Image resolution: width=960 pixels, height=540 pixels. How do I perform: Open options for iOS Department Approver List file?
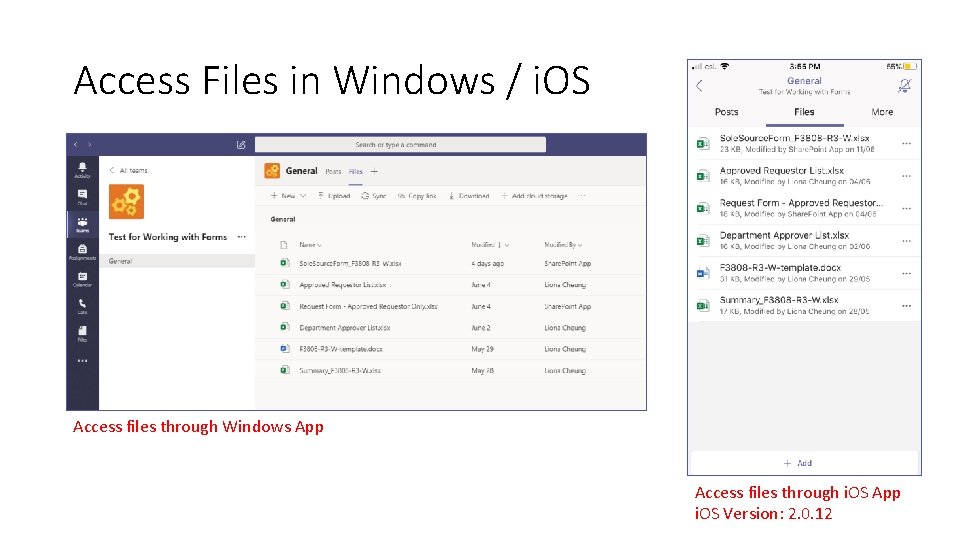click(x=907, y=241)
